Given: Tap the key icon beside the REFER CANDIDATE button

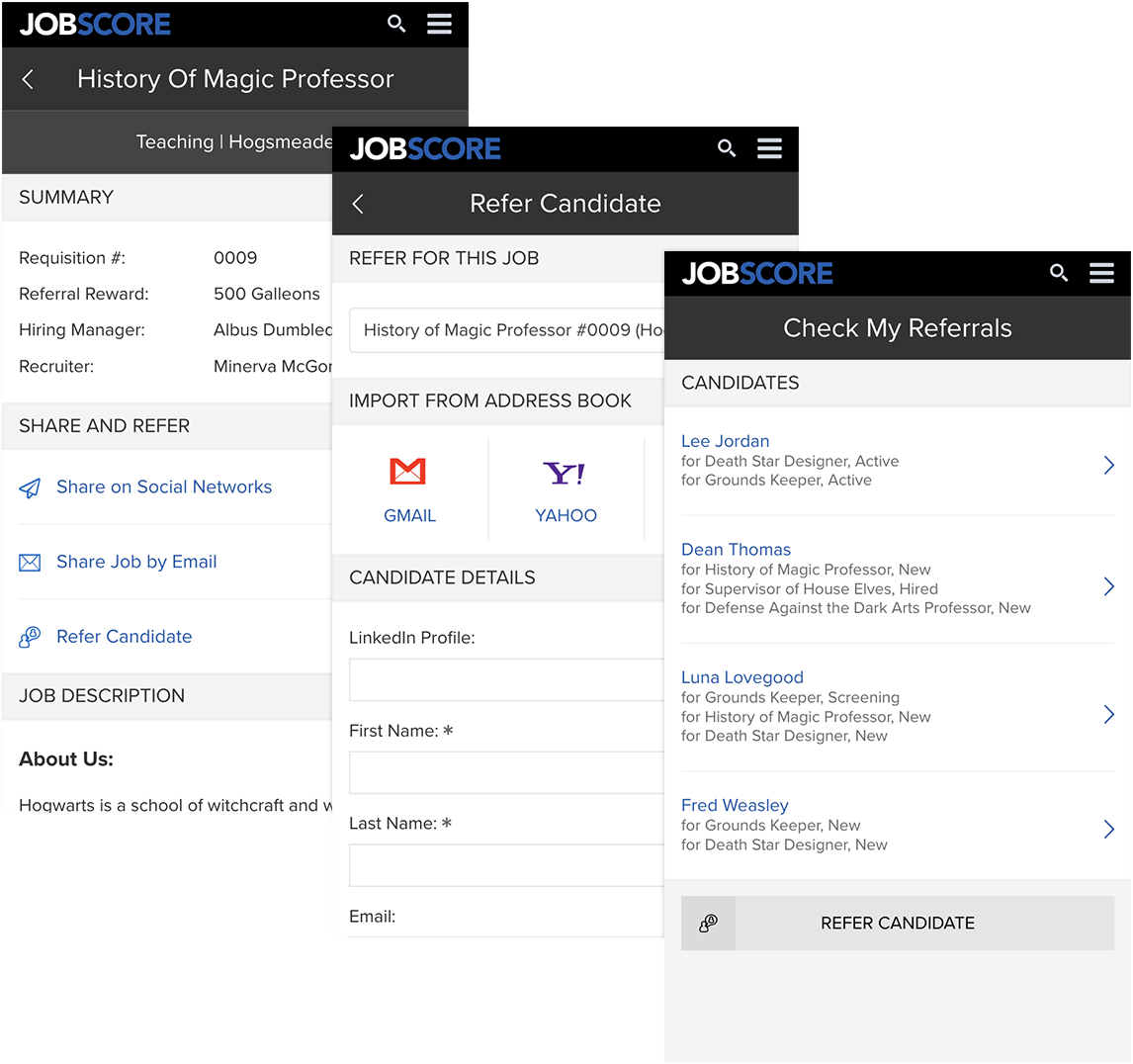Looking at the screenshot, I should coord(708,923).
